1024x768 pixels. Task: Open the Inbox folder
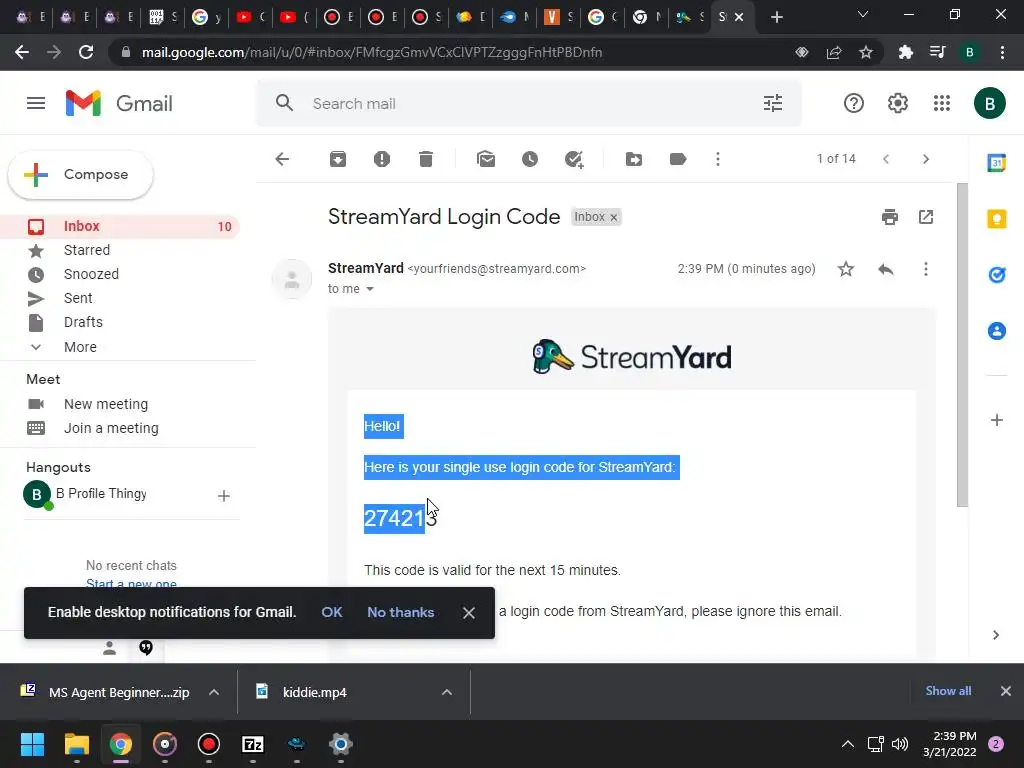pyautogui.click(x=120, y=226)
